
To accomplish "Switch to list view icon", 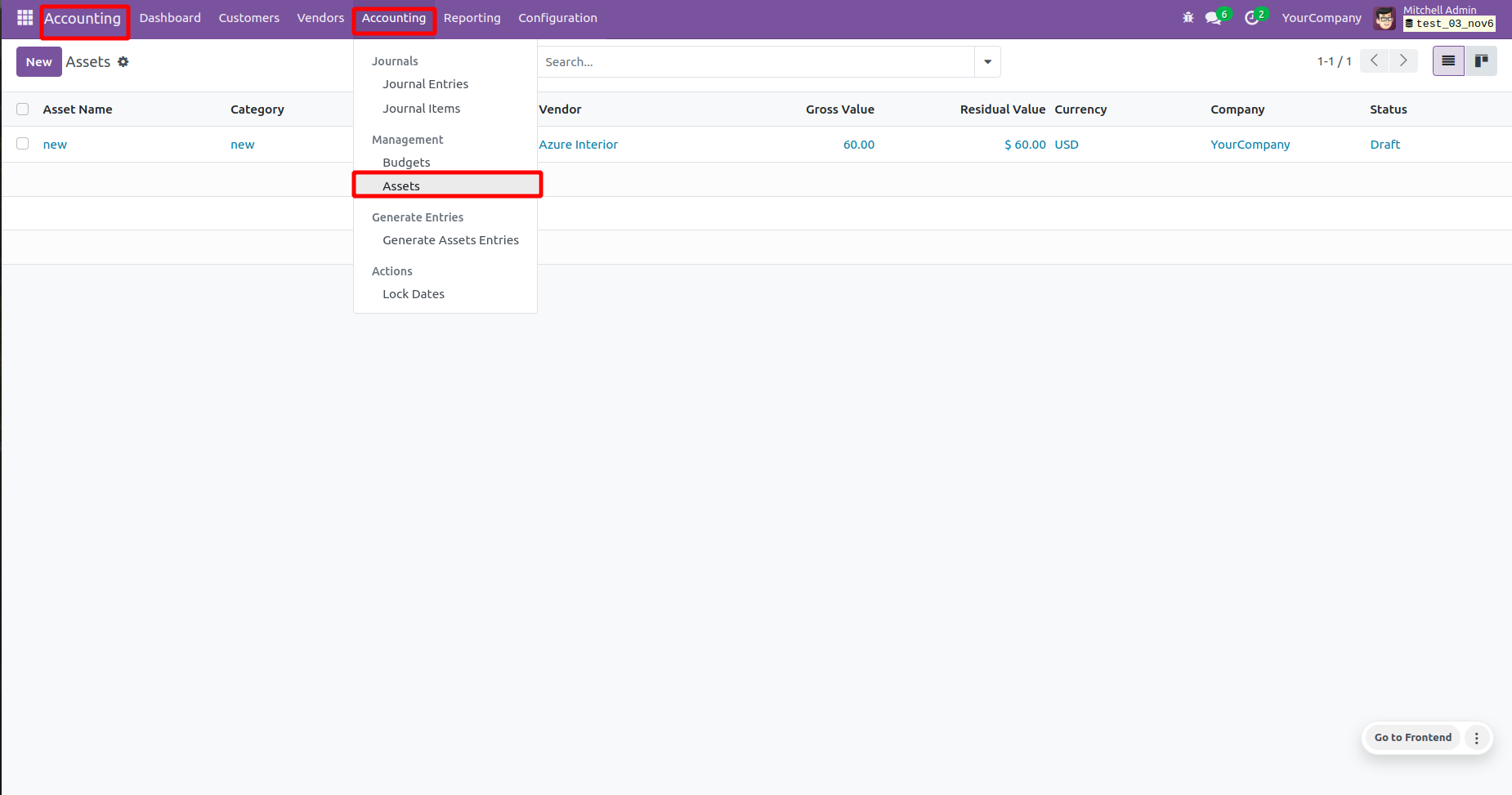I will [x=1448, y=61].
